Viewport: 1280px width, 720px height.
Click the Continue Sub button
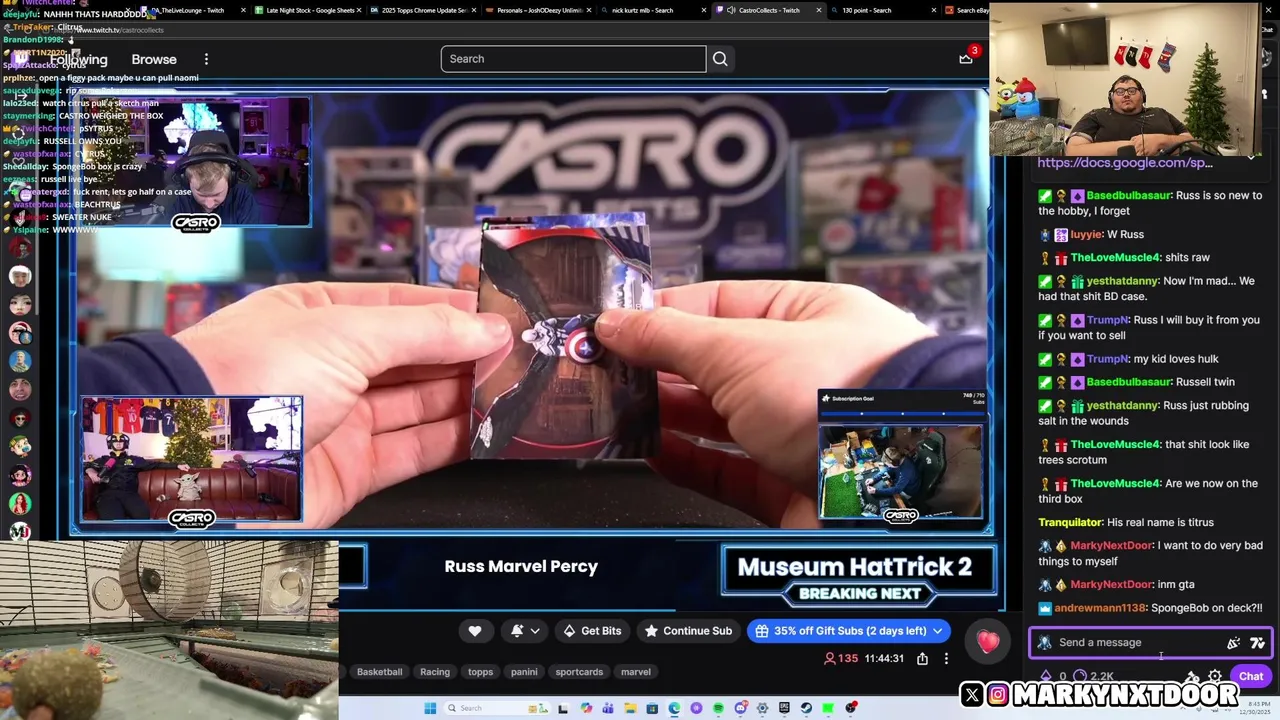(x=688, y=631)
